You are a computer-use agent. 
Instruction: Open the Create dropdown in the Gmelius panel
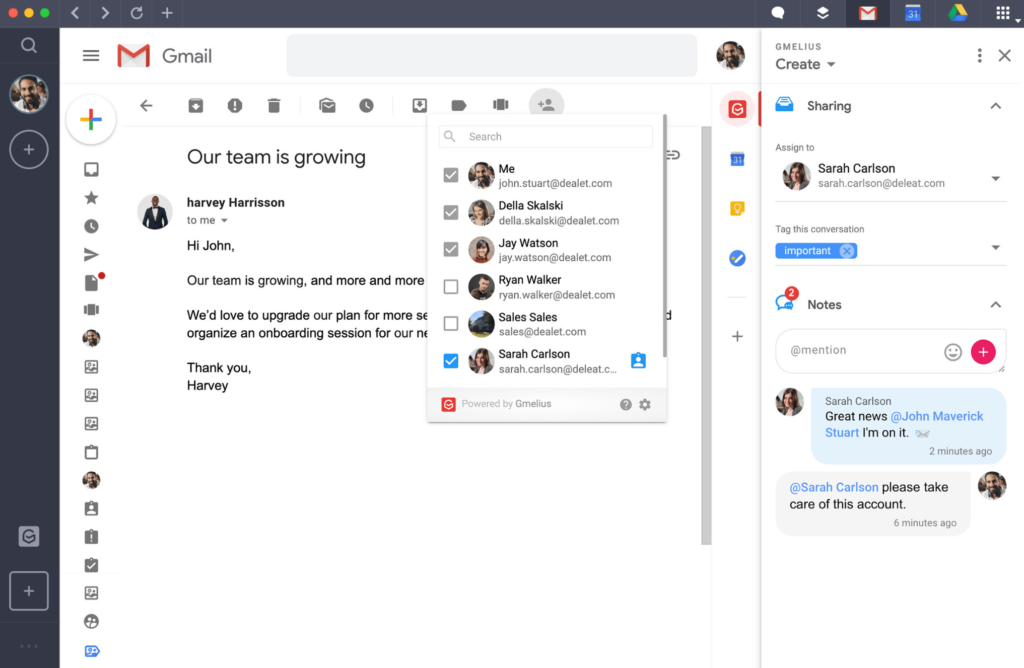point(806,64)
